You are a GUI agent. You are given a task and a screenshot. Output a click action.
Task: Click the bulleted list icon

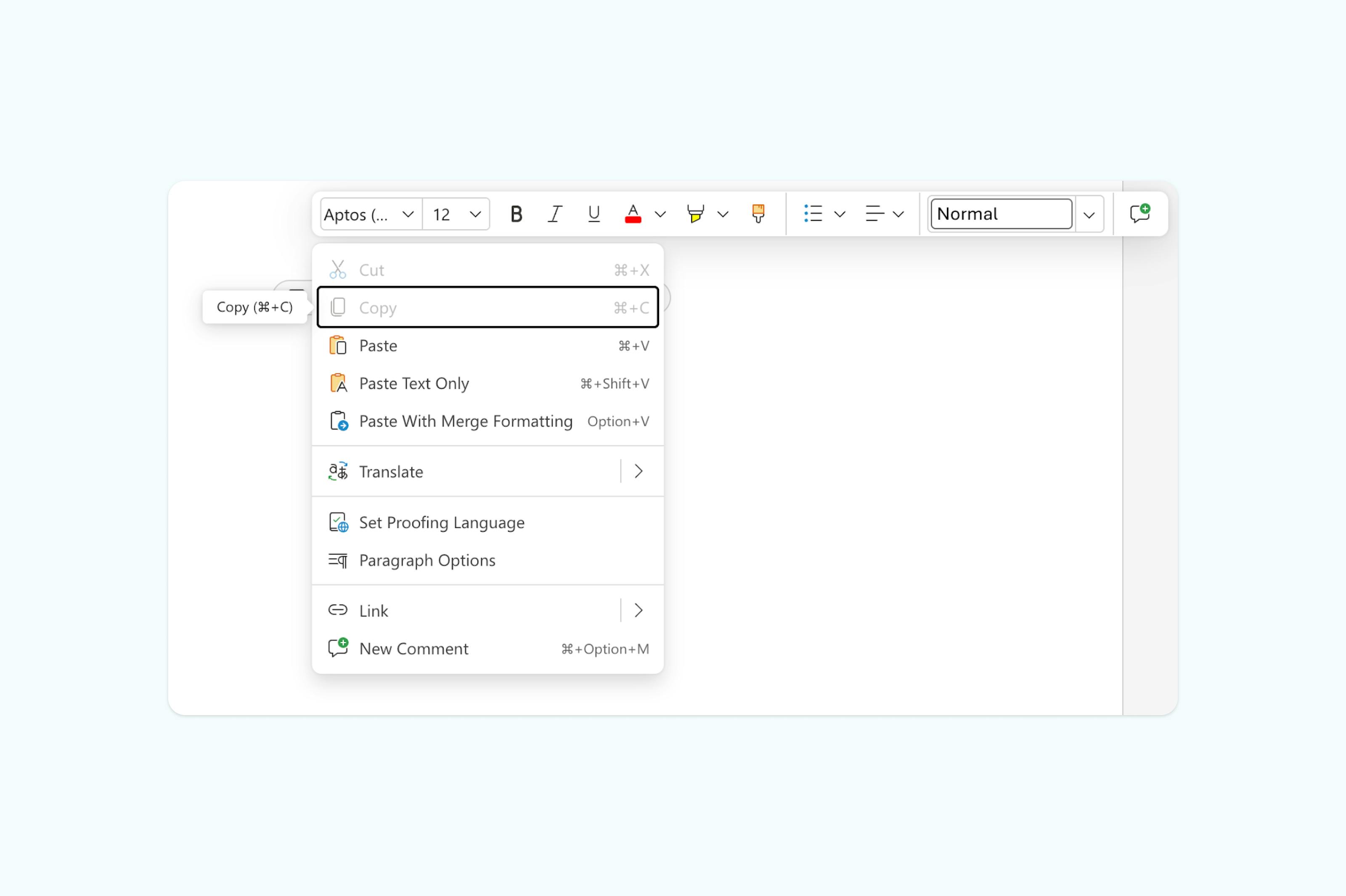click(x=813, y=214)
